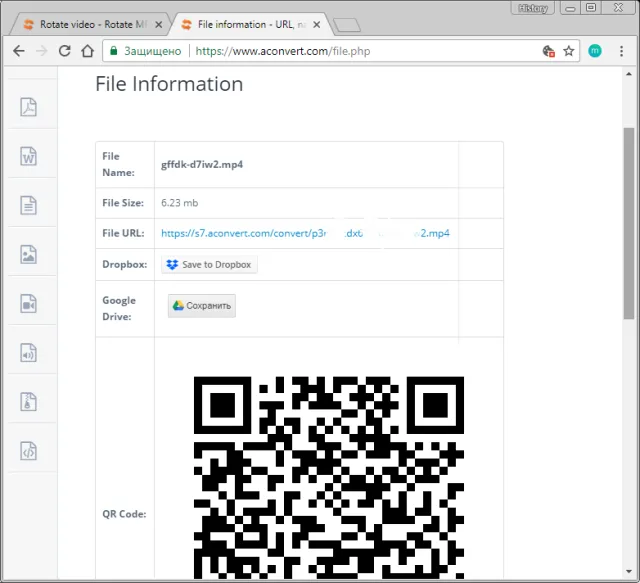Click the File URL: row label
The height and width of the screenshot is (583, 640).
123,233
